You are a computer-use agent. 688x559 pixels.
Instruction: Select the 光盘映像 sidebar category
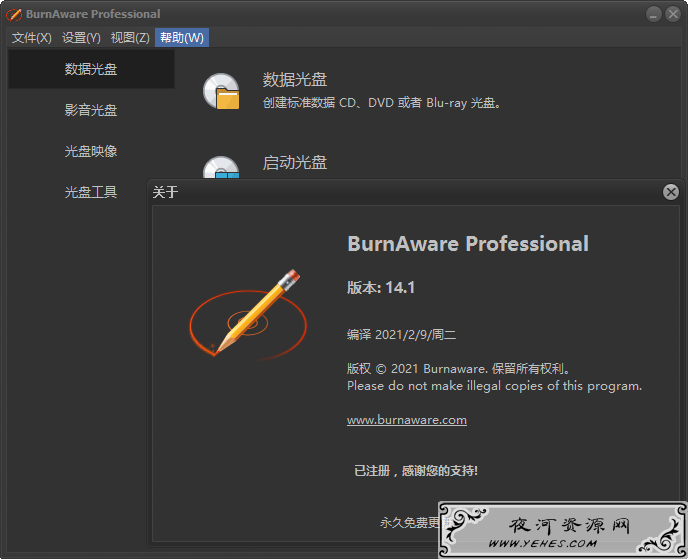[91, 151]
